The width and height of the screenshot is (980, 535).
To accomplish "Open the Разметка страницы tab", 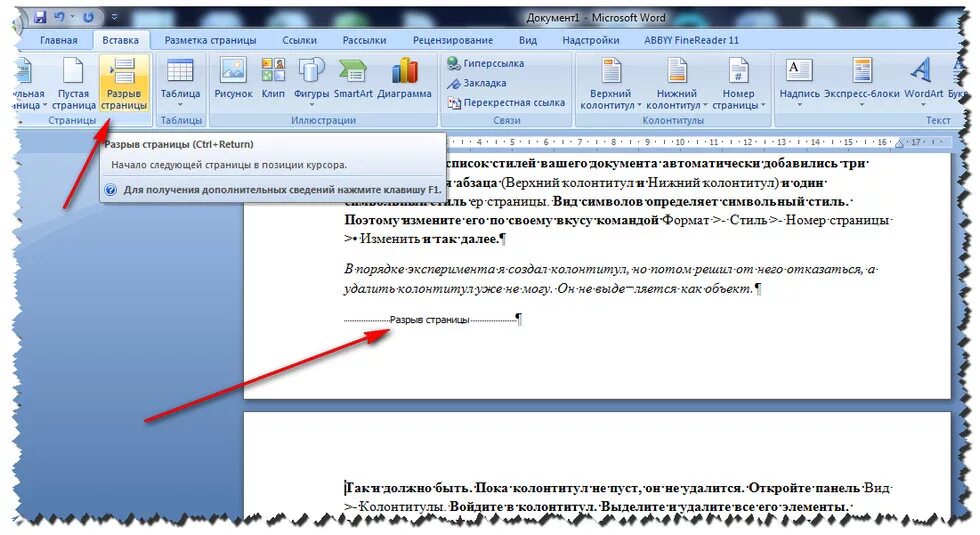I will (211, 40).
